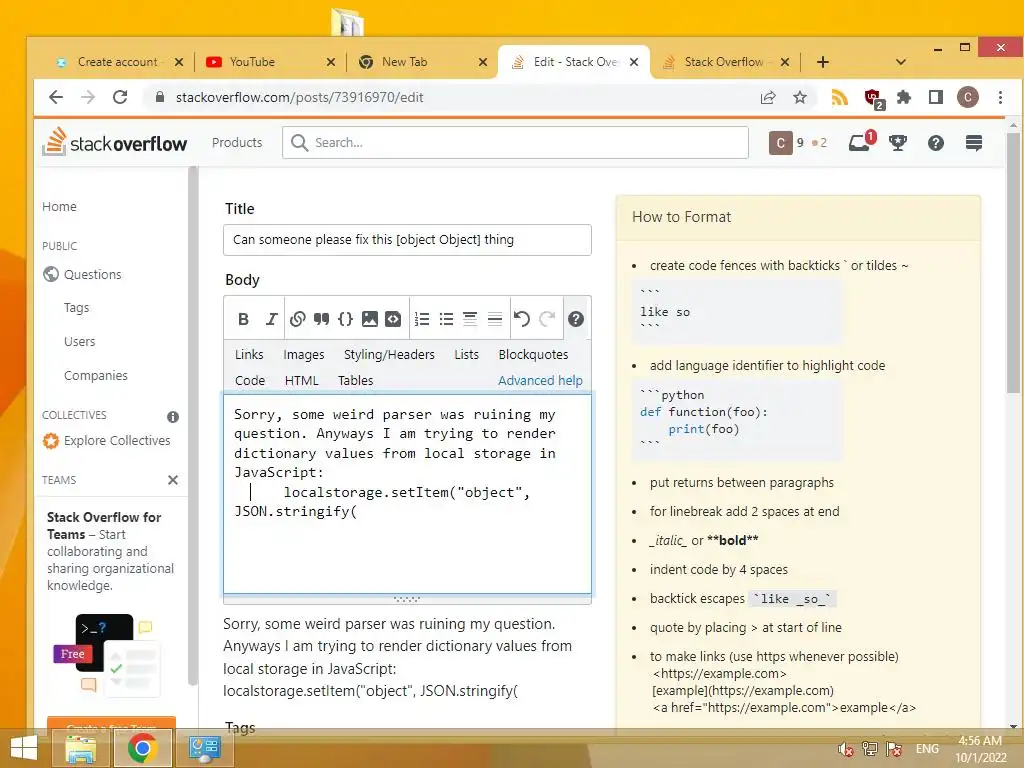
Task: Expand the Chrome tab search chevron
Action: [x=901, y=62]
